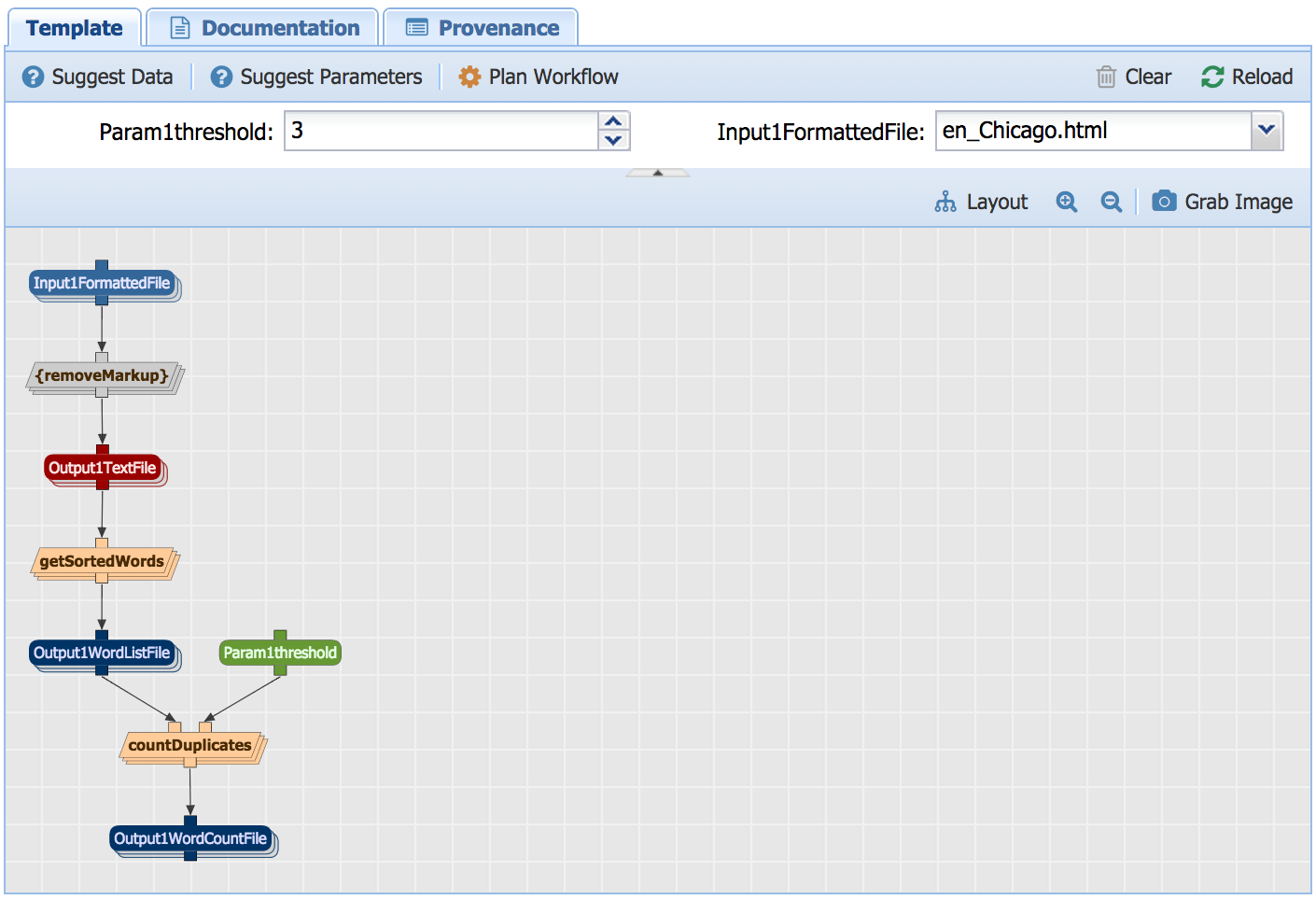Reload the workflow template
Image resolution: width=1316 pixels, height=900 pixels.
(x=1247, y=77)
